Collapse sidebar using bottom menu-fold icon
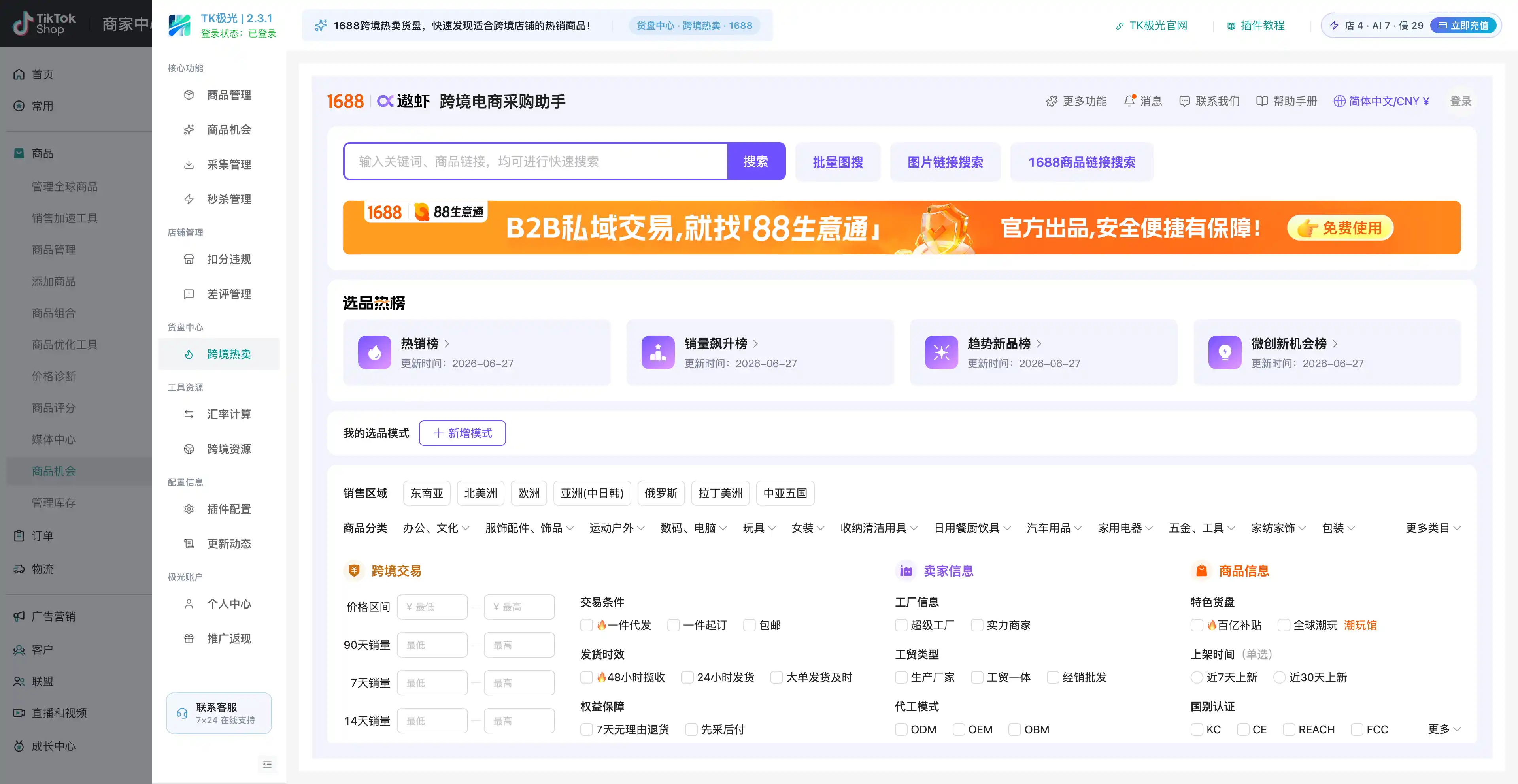The width and height of the screenshot is (1518, 784). [267, 765]
